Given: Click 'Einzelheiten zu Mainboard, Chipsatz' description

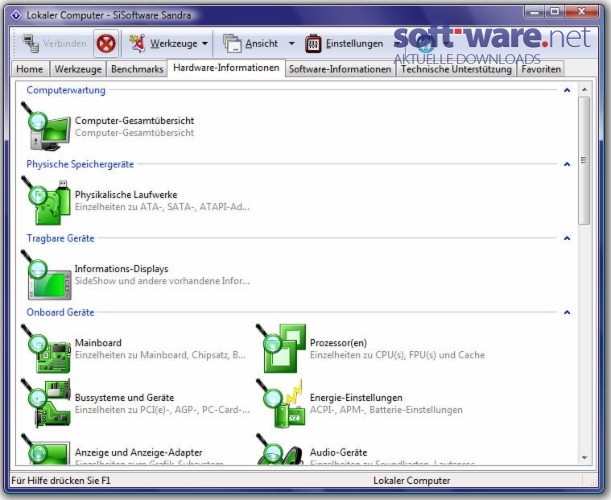Looking at the screenshot, I should pyautogui.click(x=160, y=355).
